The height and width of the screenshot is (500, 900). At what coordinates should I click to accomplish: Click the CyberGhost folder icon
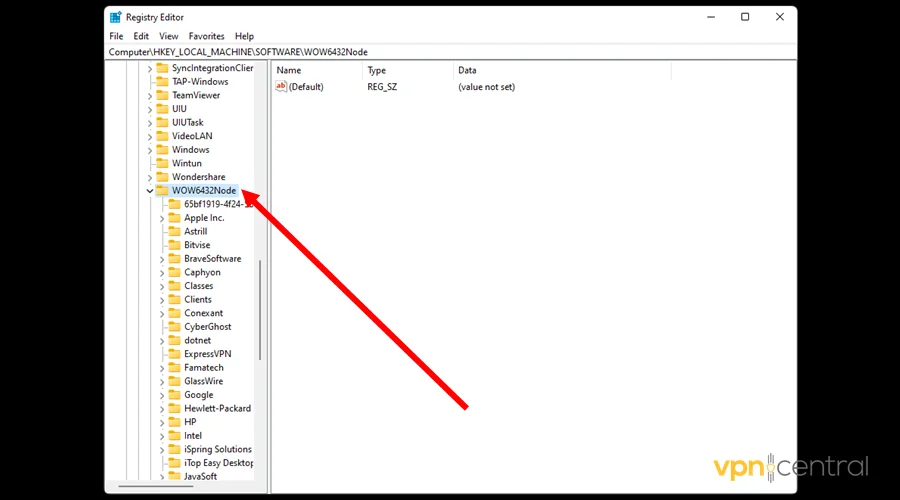click(x=174, y=326)
